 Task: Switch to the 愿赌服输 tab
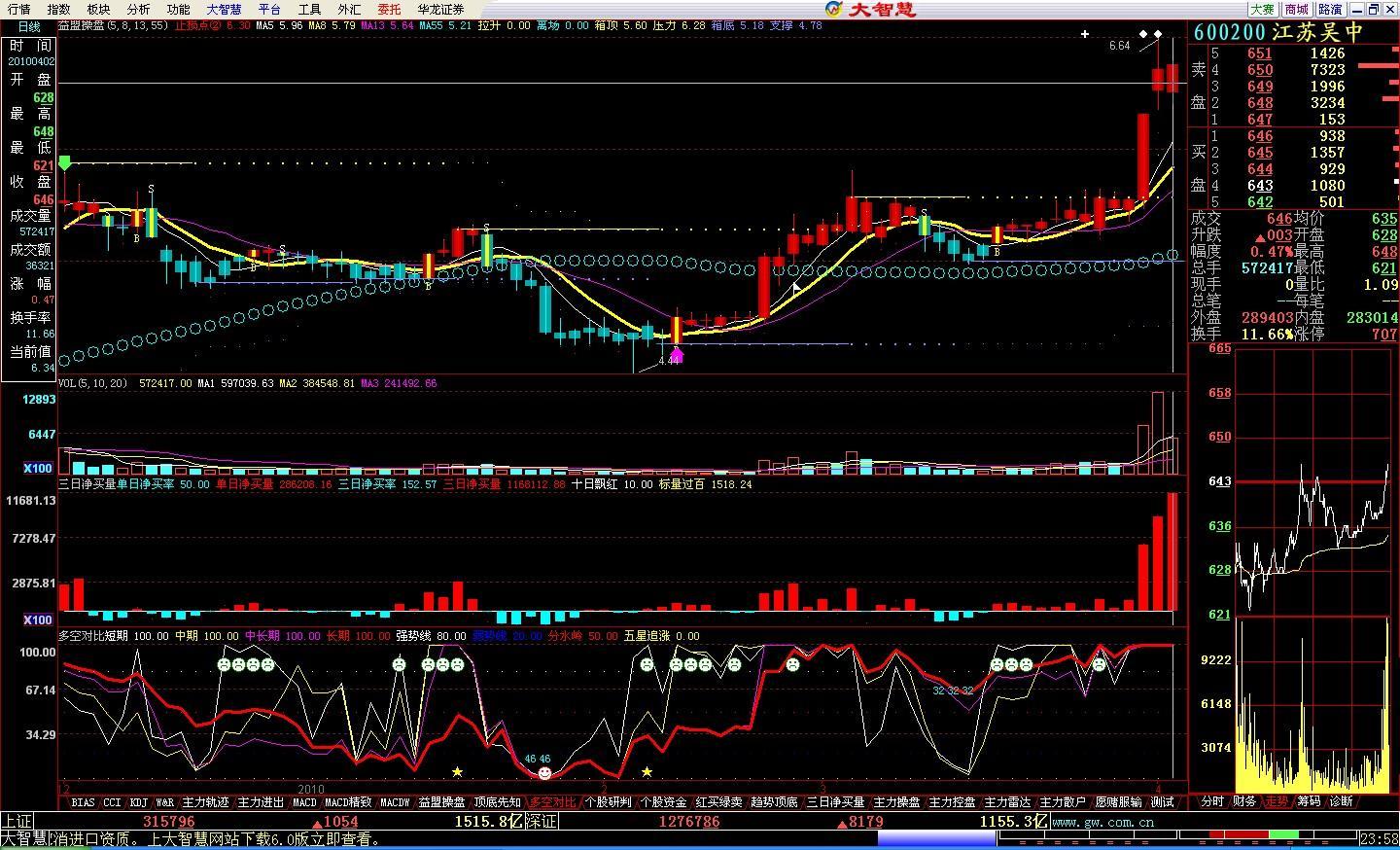[1119, 802]
